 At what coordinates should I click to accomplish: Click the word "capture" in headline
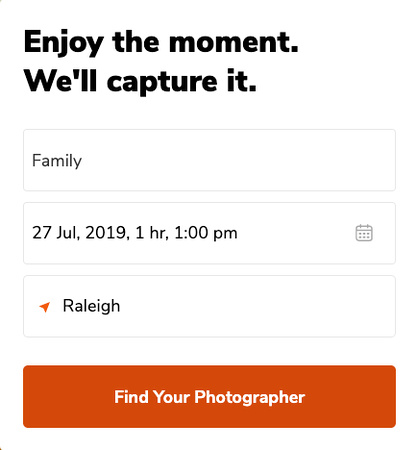coord(162,83)
